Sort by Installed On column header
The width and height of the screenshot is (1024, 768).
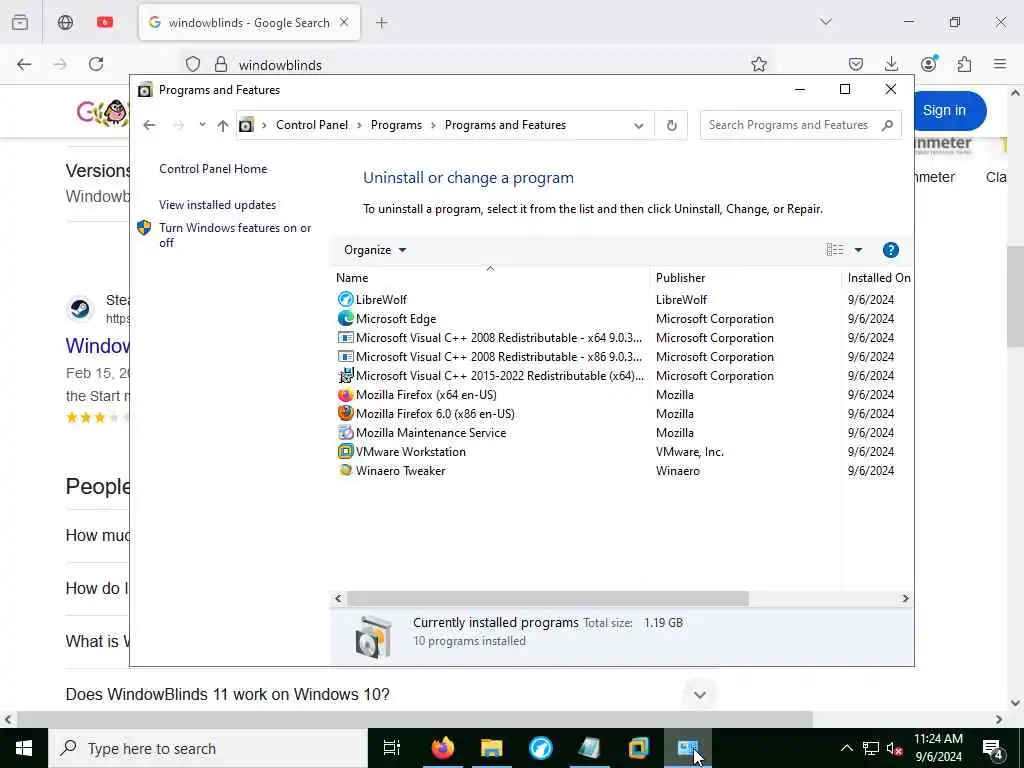(x=878, y=278)
